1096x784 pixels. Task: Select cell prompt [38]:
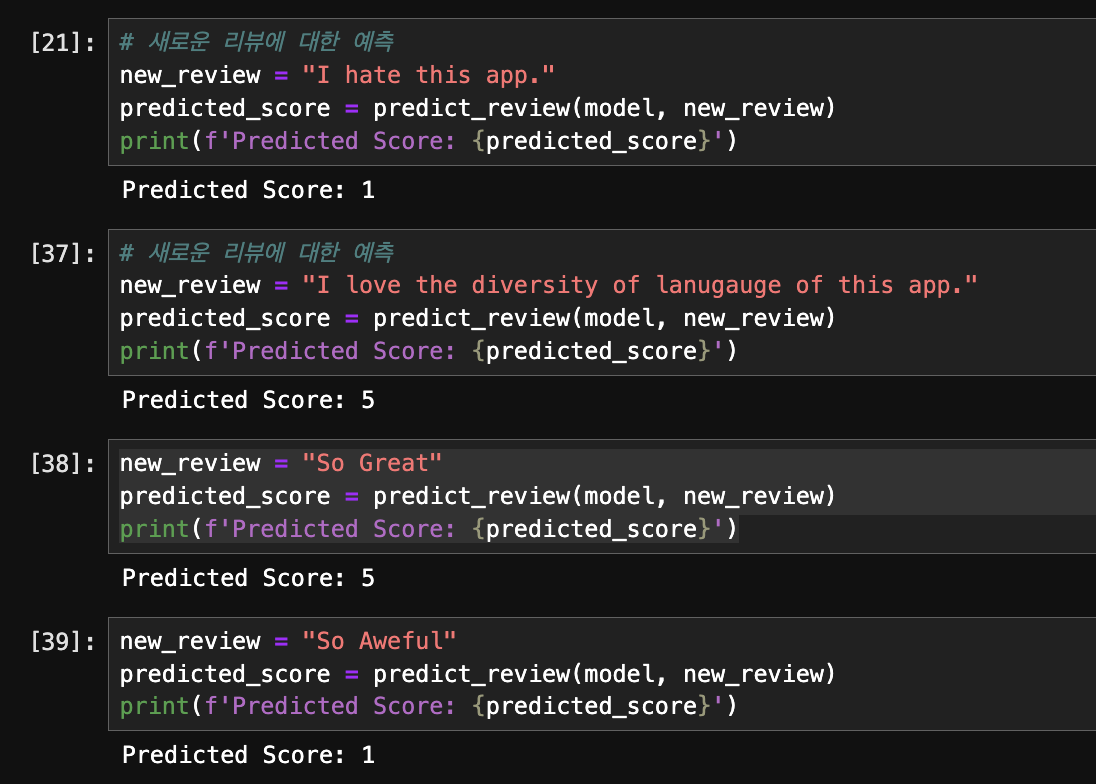[62, 464]
